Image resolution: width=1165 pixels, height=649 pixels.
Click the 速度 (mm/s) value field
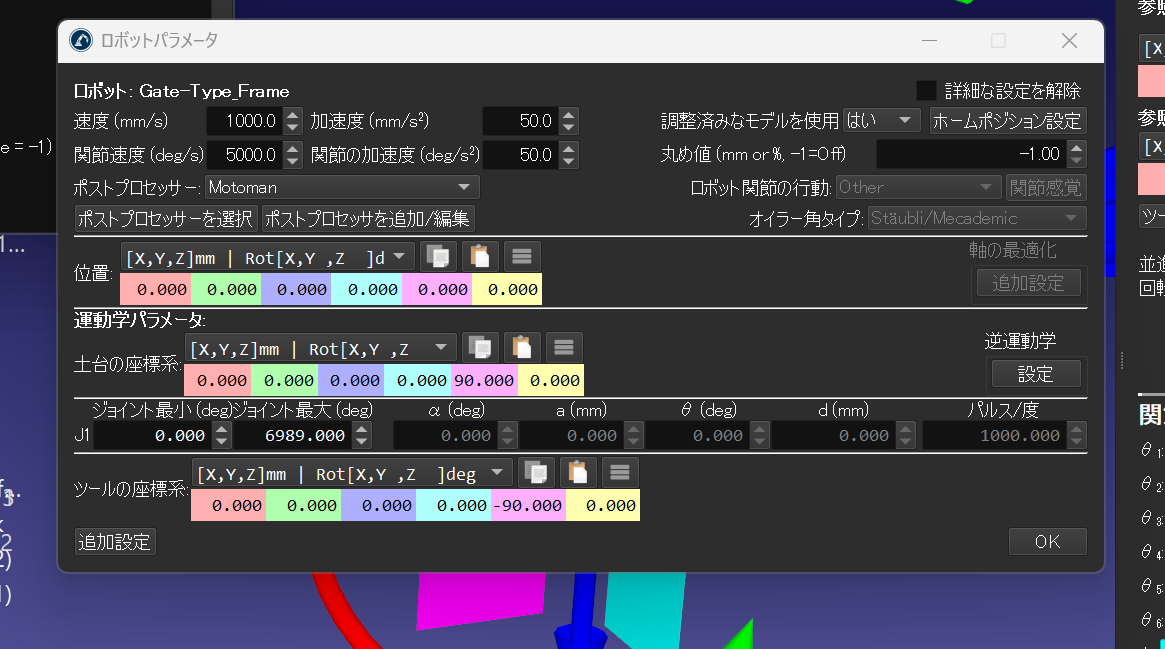244,122
